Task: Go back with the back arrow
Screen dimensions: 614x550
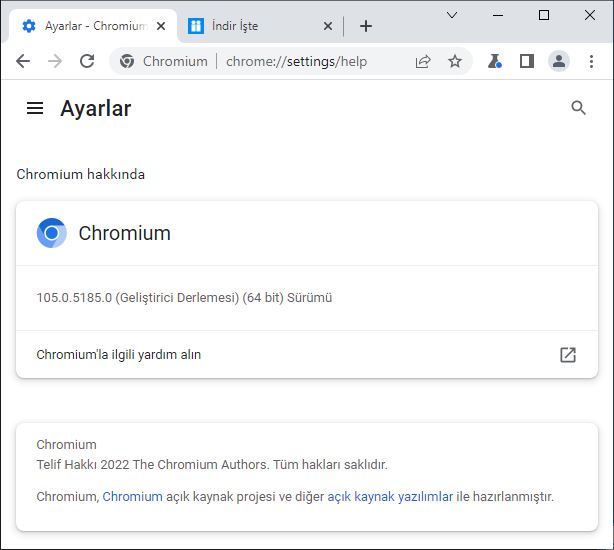Action: [x=23, y=61]
